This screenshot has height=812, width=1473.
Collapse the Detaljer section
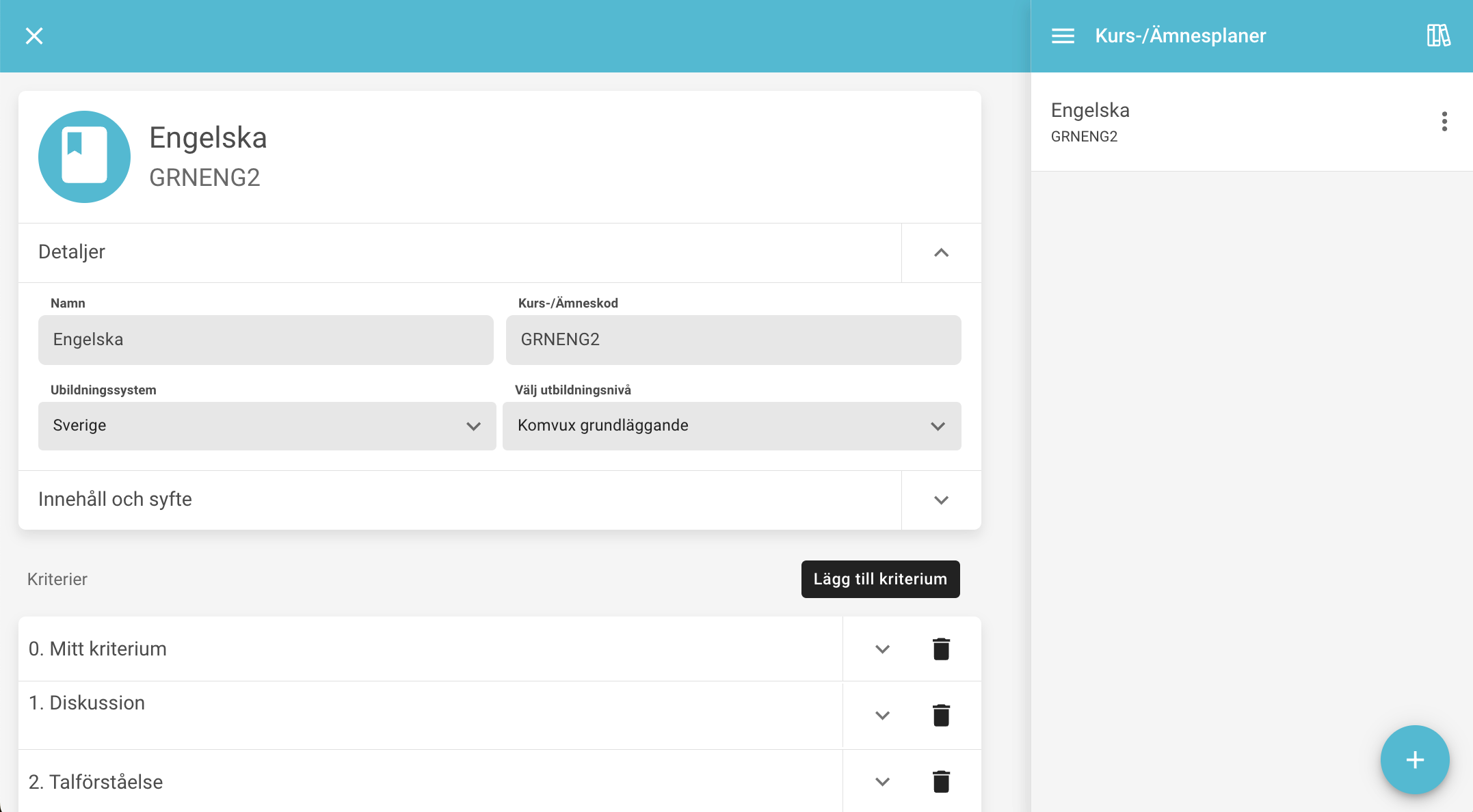[941, 252]
